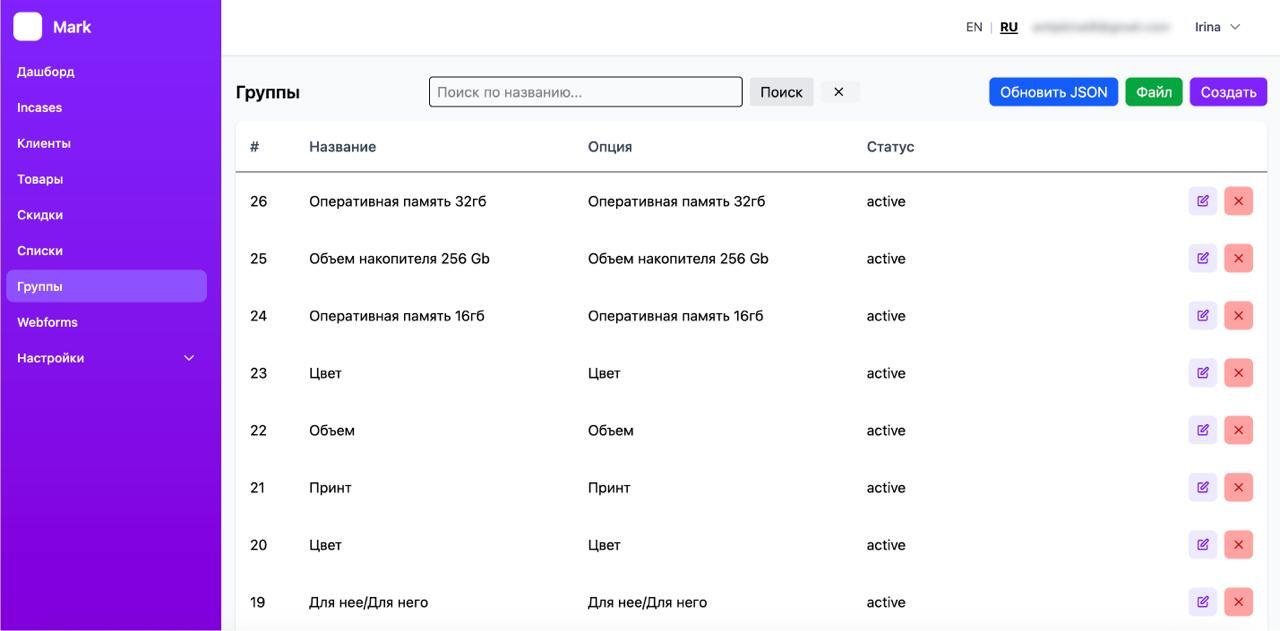Screen dimensions: 1280x631
Task: Go to Скидки in the sidebar
Action: (40, 215)
